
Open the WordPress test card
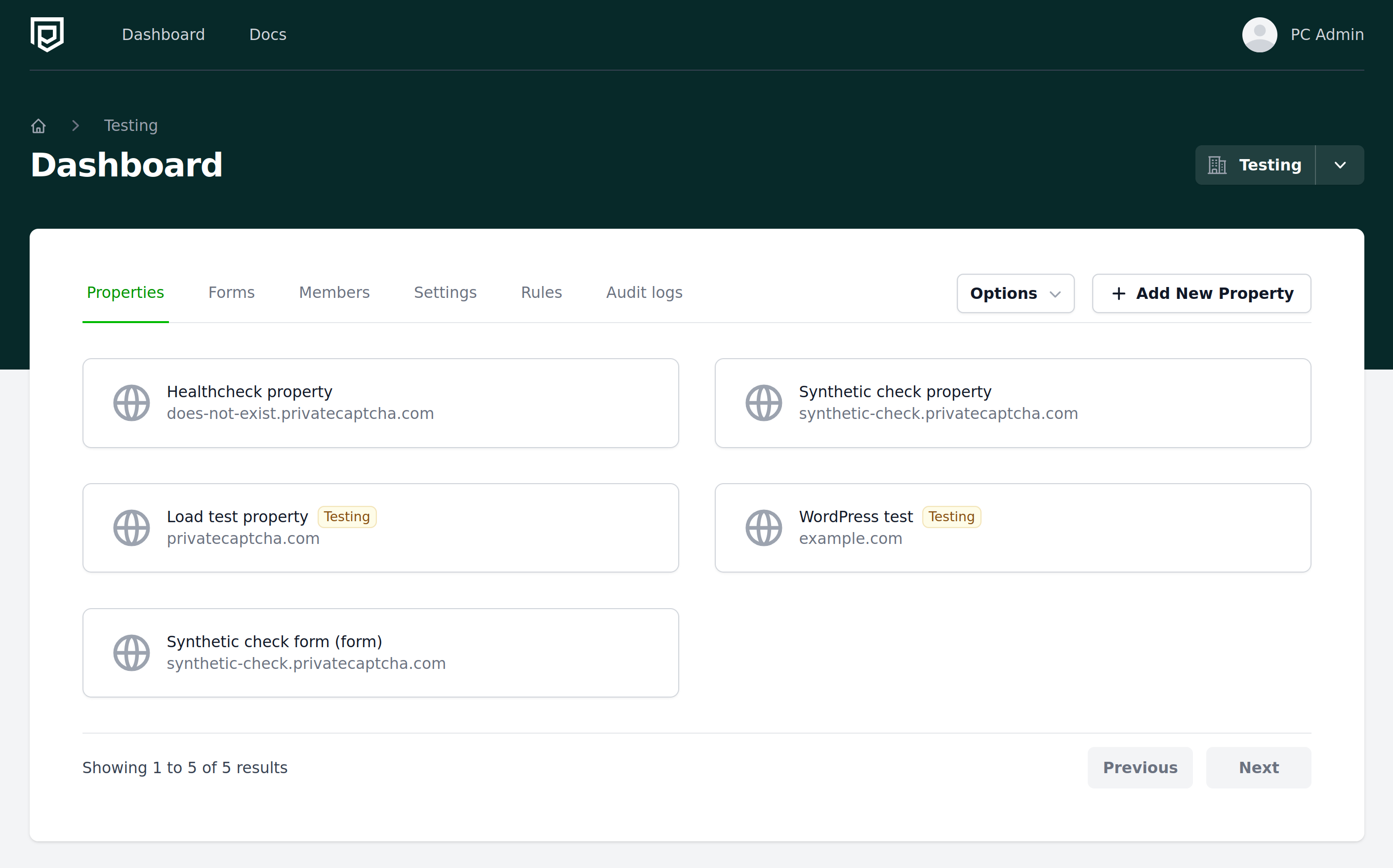(1013, 528)
